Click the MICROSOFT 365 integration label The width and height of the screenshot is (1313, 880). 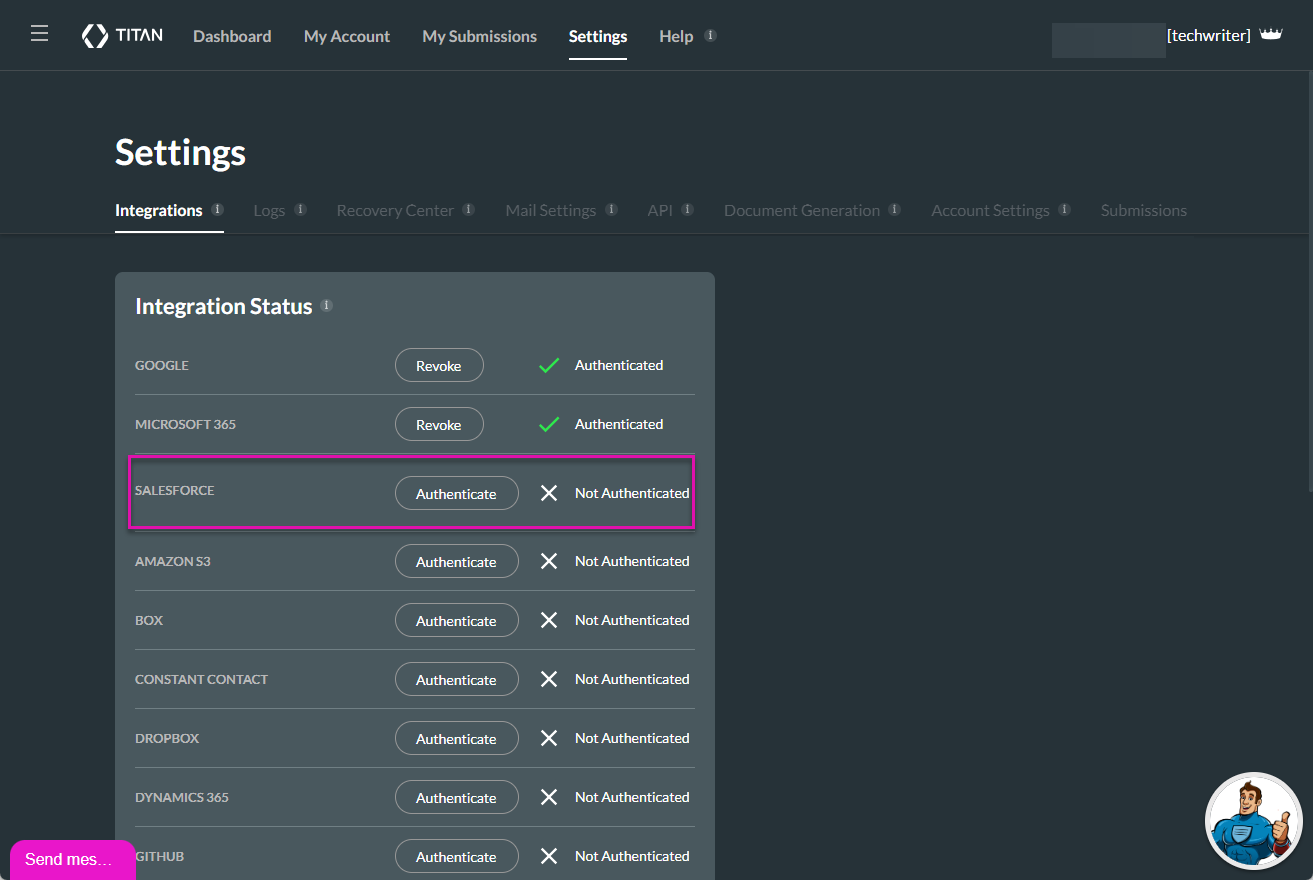185,424
